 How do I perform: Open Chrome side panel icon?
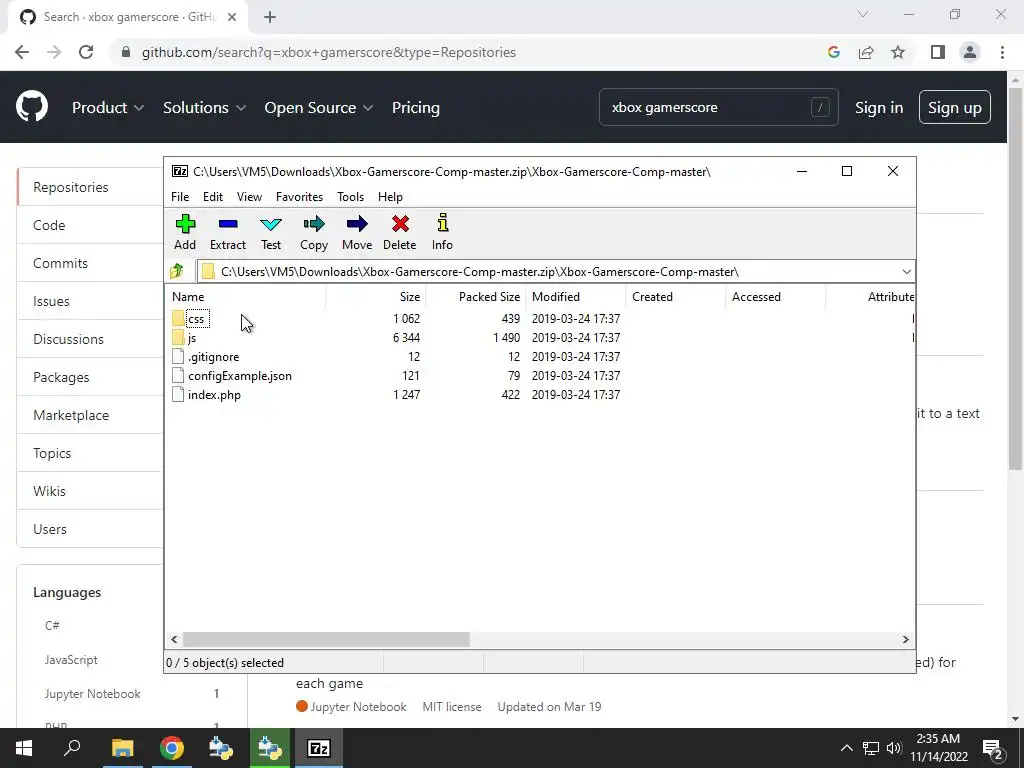(938, 52)
